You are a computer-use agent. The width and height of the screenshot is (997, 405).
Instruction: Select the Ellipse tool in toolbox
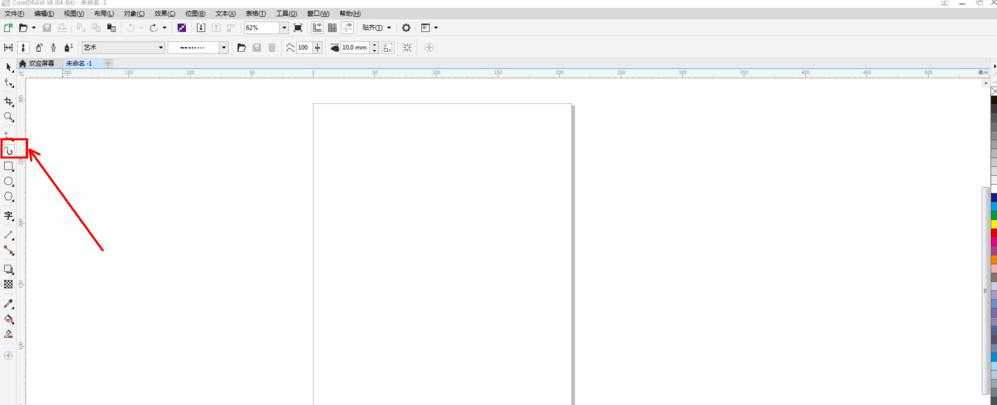coord(9,182)
